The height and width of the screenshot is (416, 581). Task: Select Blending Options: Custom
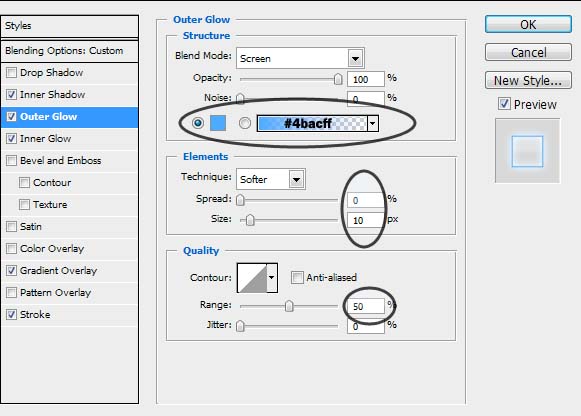(x=70, y=51)
